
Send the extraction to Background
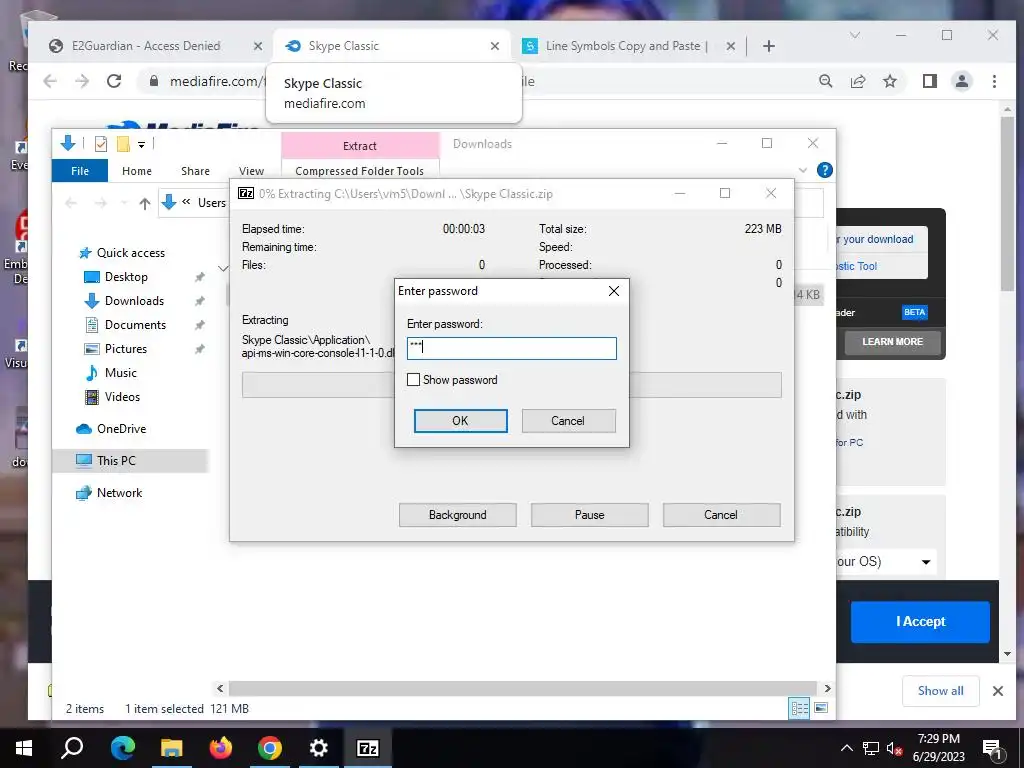pyautogui.click(x=458, y=515)
